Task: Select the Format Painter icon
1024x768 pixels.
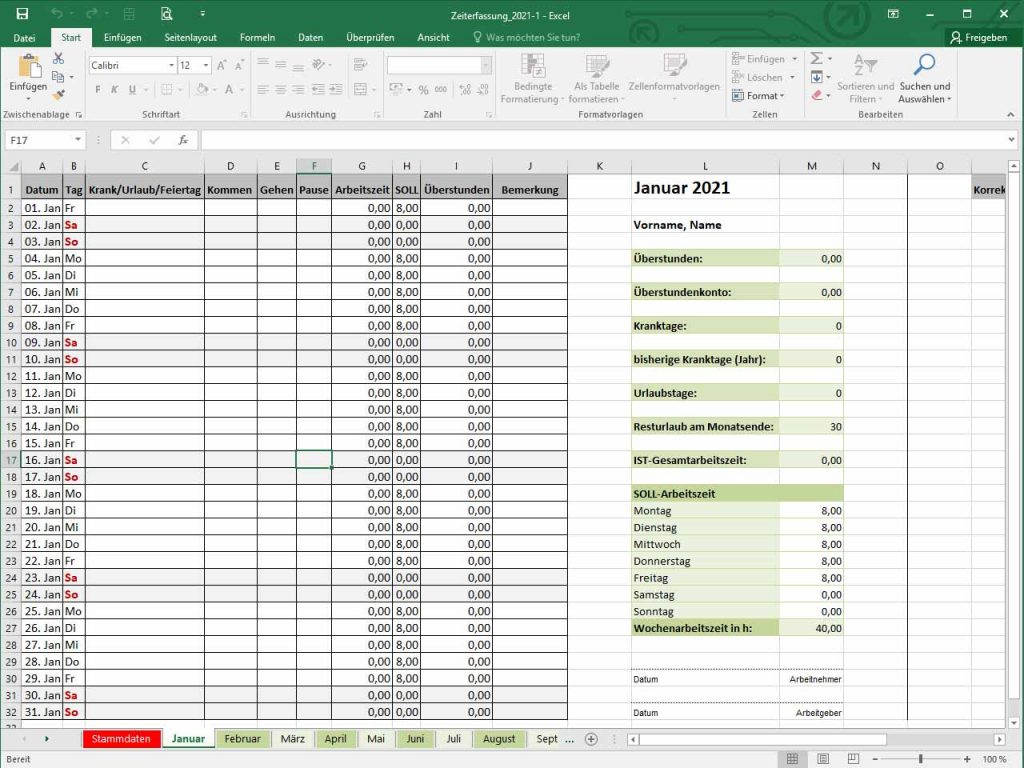Action: coord(58,93)
